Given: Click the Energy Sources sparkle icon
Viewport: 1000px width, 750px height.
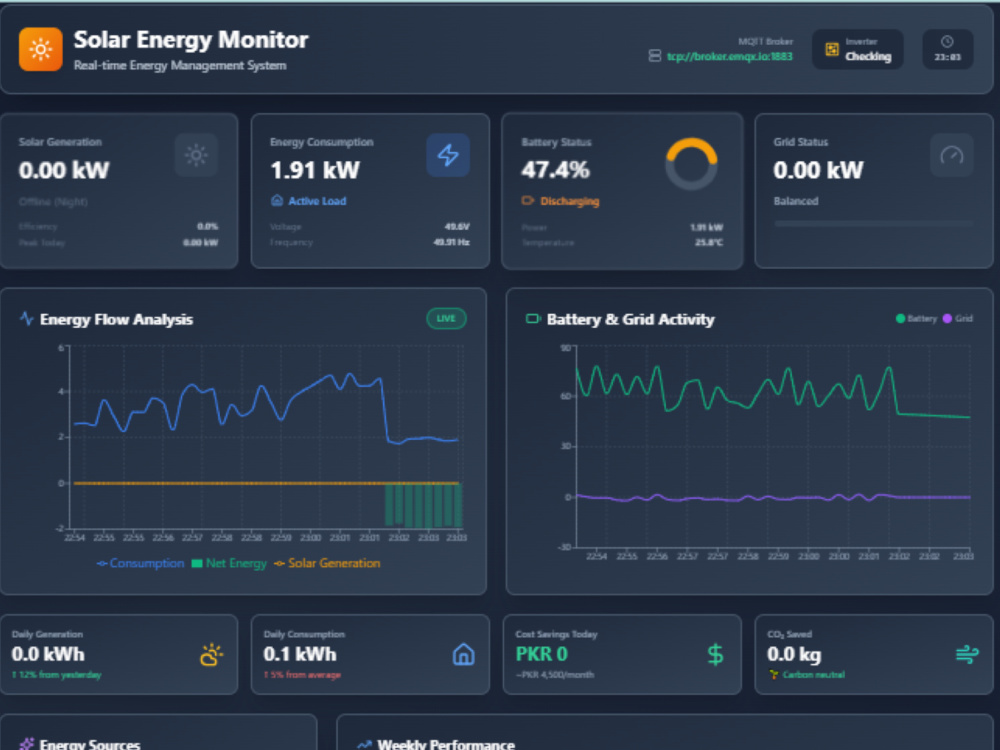Looking at the screenshot, I should pyautogui.click(x=27, y=744).
